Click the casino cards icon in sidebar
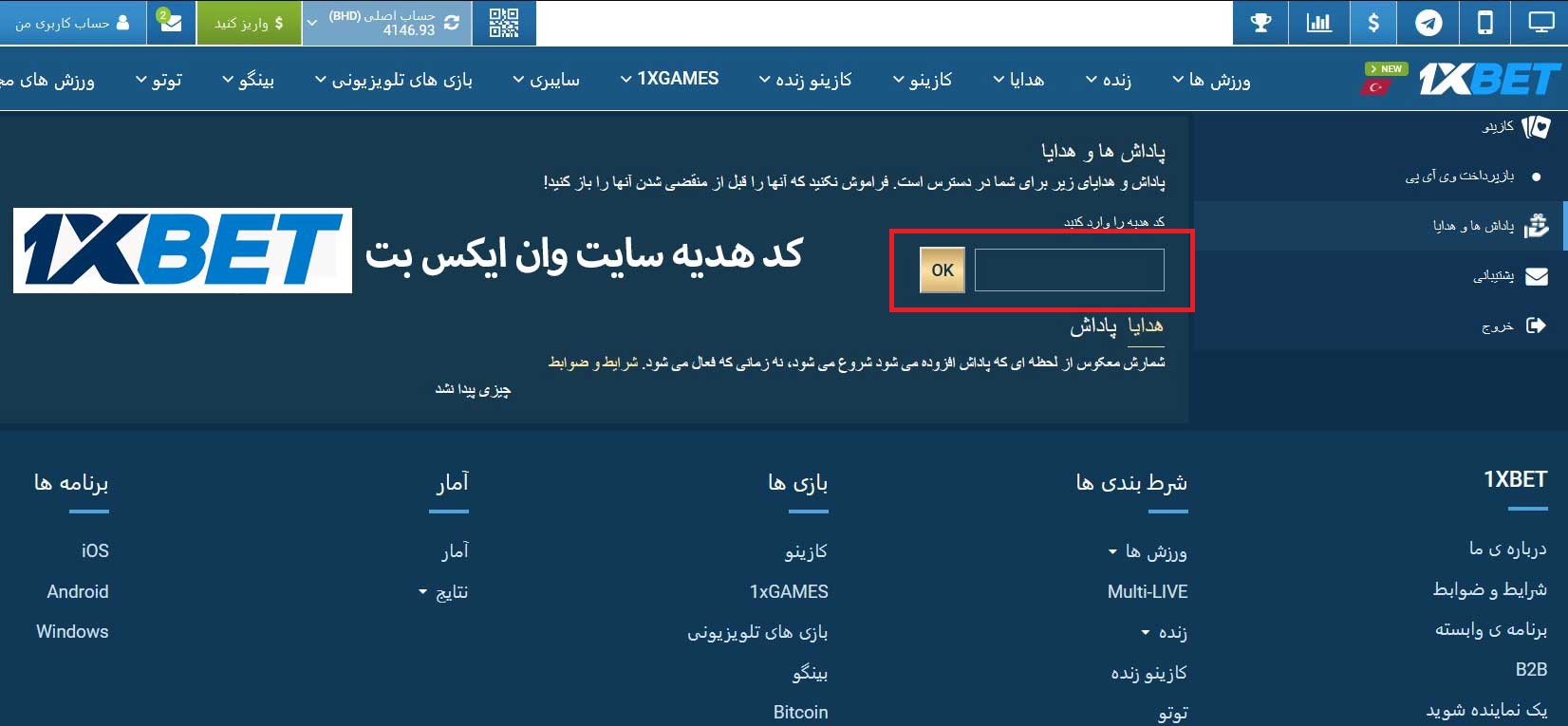 [x=1536, y=126]
